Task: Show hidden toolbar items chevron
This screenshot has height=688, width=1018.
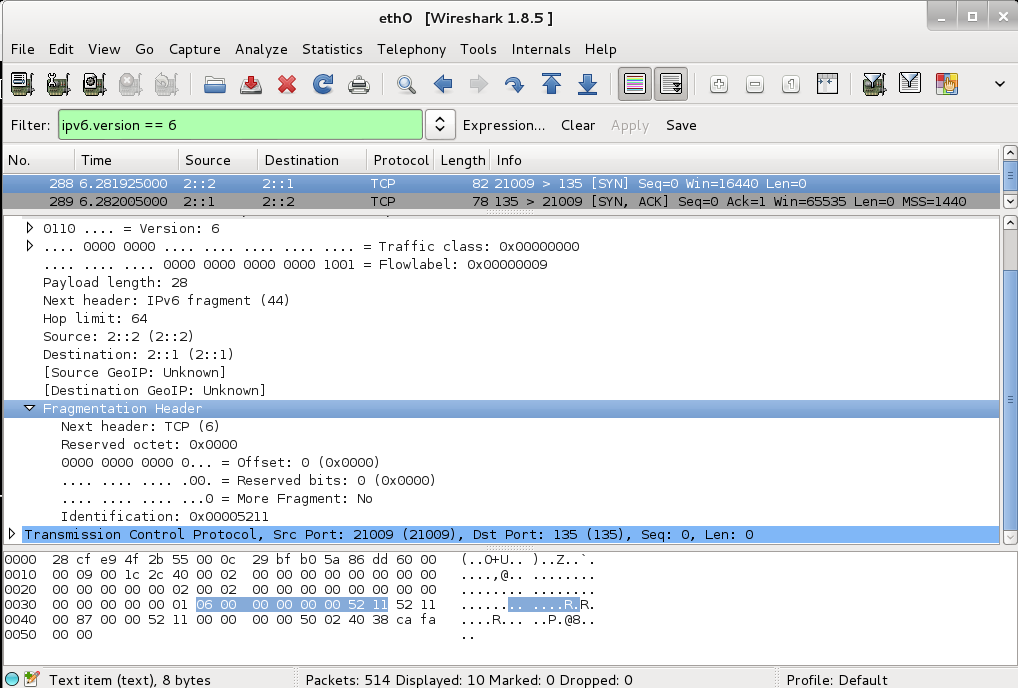Action: coord(1000,84)
